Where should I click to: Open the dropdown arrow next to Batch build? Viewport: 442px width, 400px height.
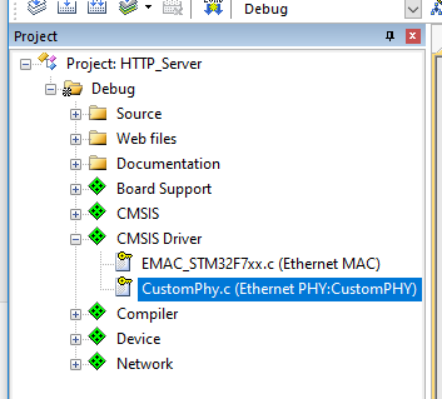(x=148, y=7)
